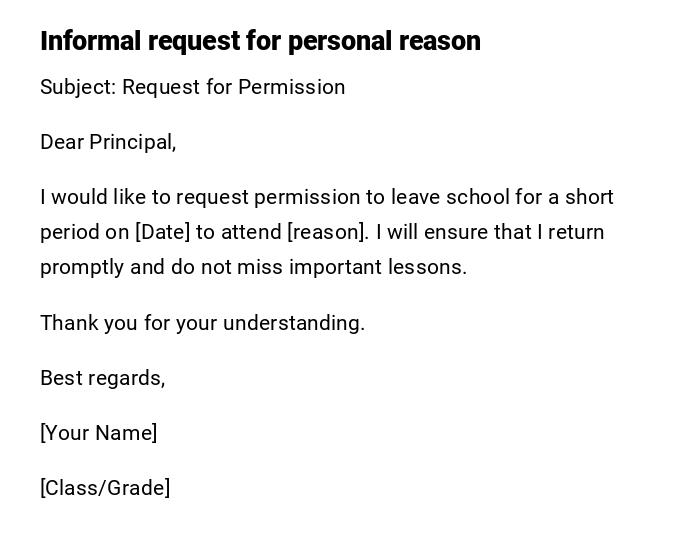Viewport: 700px width, 550px height.
Task: Click the "Dear Principal," greeting line
Action: tap(108, 142)
